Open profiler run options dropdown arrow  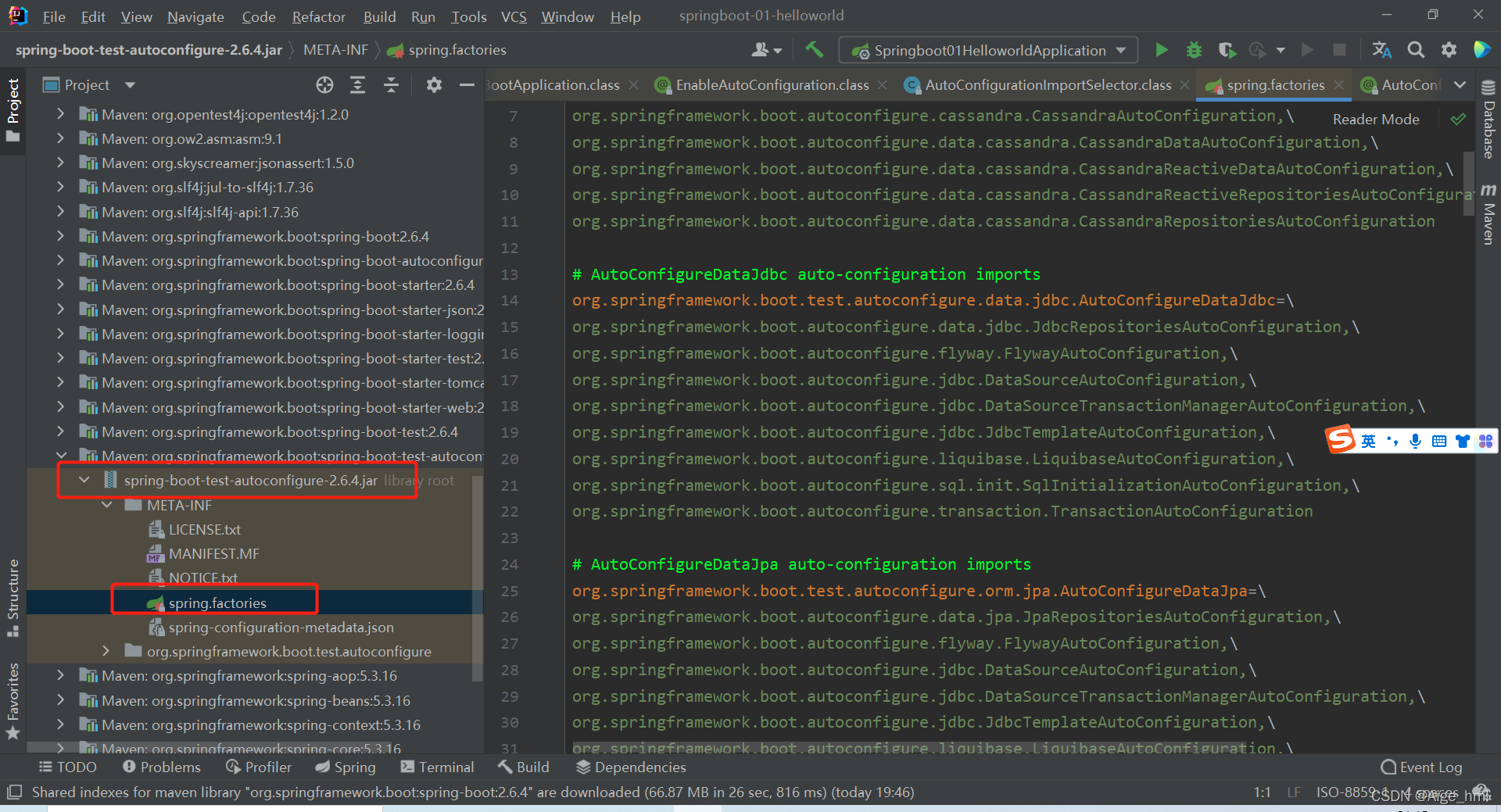[1280, 51]
